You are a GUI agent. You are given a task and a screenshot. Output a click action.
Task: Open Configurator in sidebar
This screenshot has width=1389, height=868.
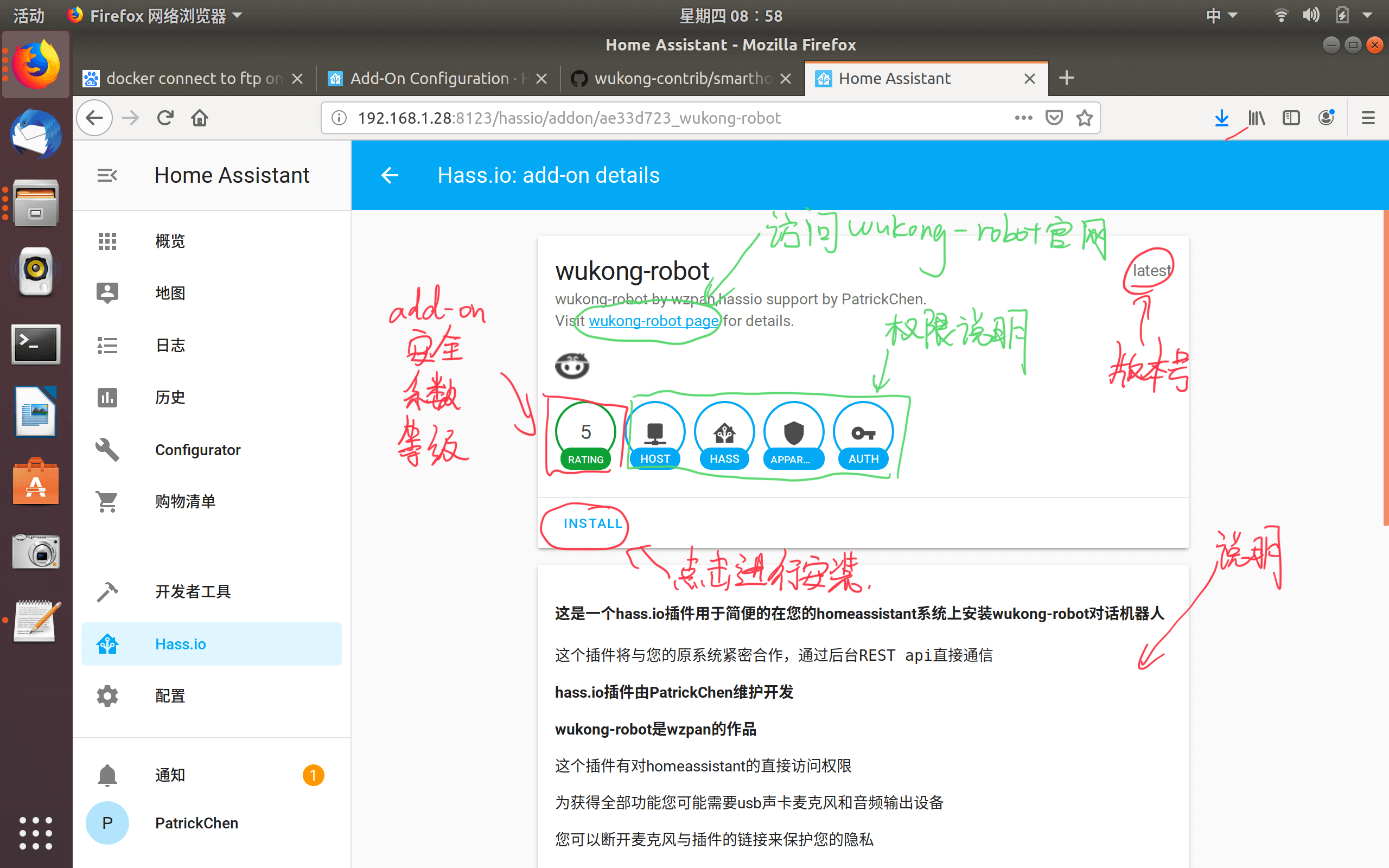pos(211,450)
